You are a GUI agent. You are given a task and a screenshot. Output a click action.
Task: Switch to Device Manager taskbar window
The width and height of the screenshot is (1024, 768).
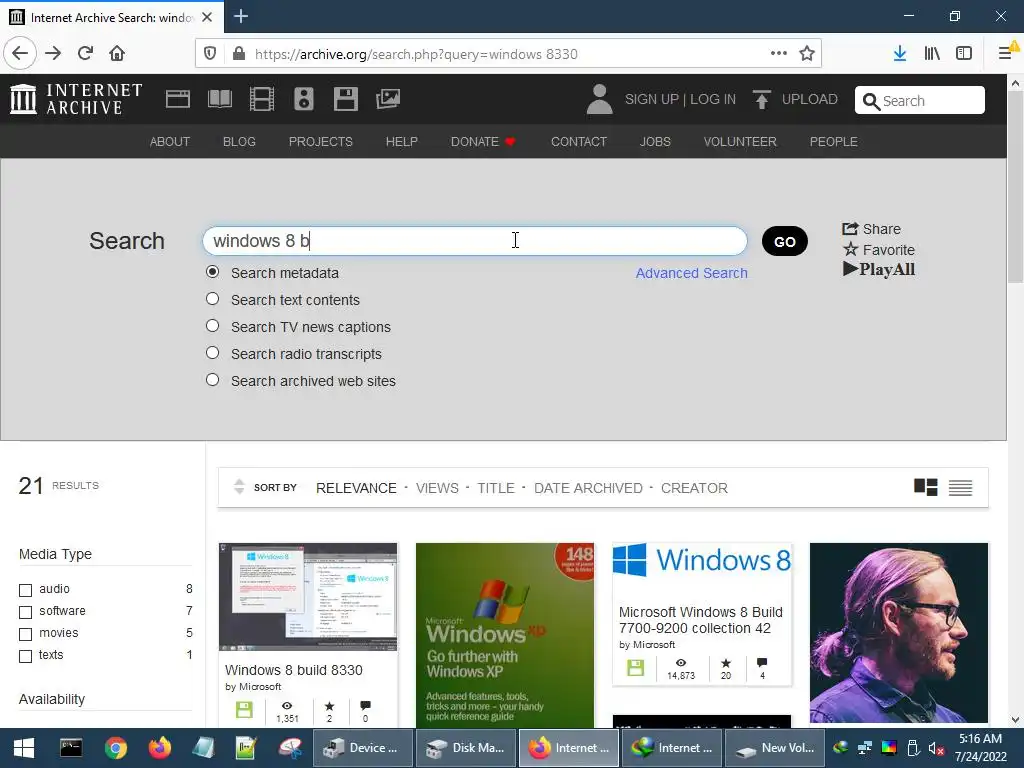point(363,748)
